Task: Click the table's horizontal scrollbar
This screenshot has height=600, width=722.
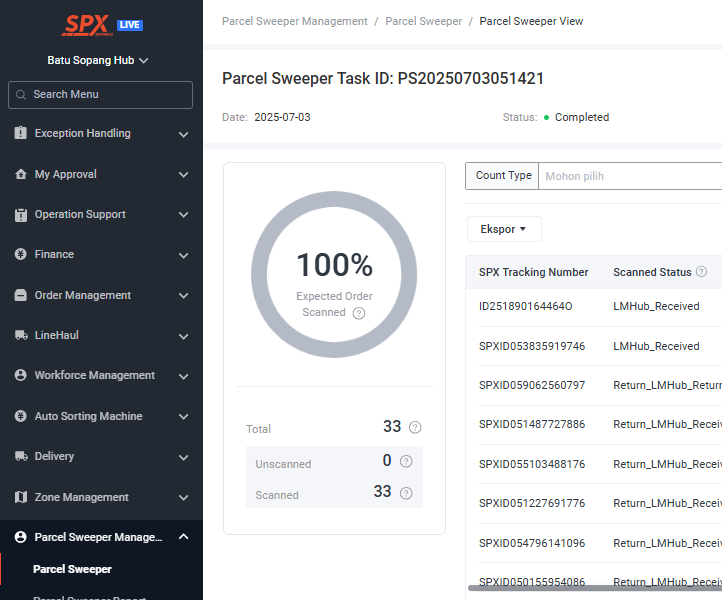Action: 595,588
